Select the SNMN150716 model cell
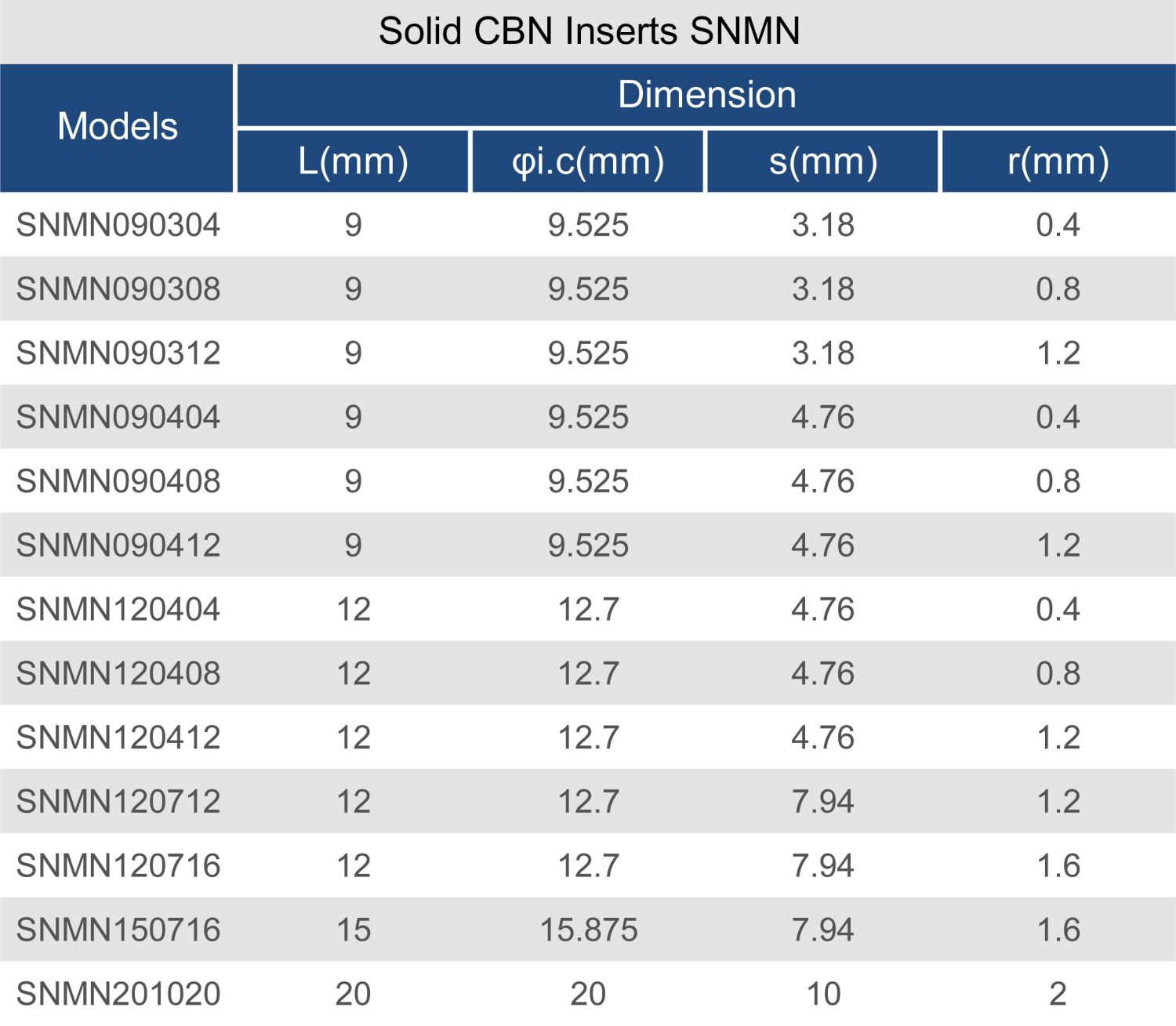 [118, 930]
